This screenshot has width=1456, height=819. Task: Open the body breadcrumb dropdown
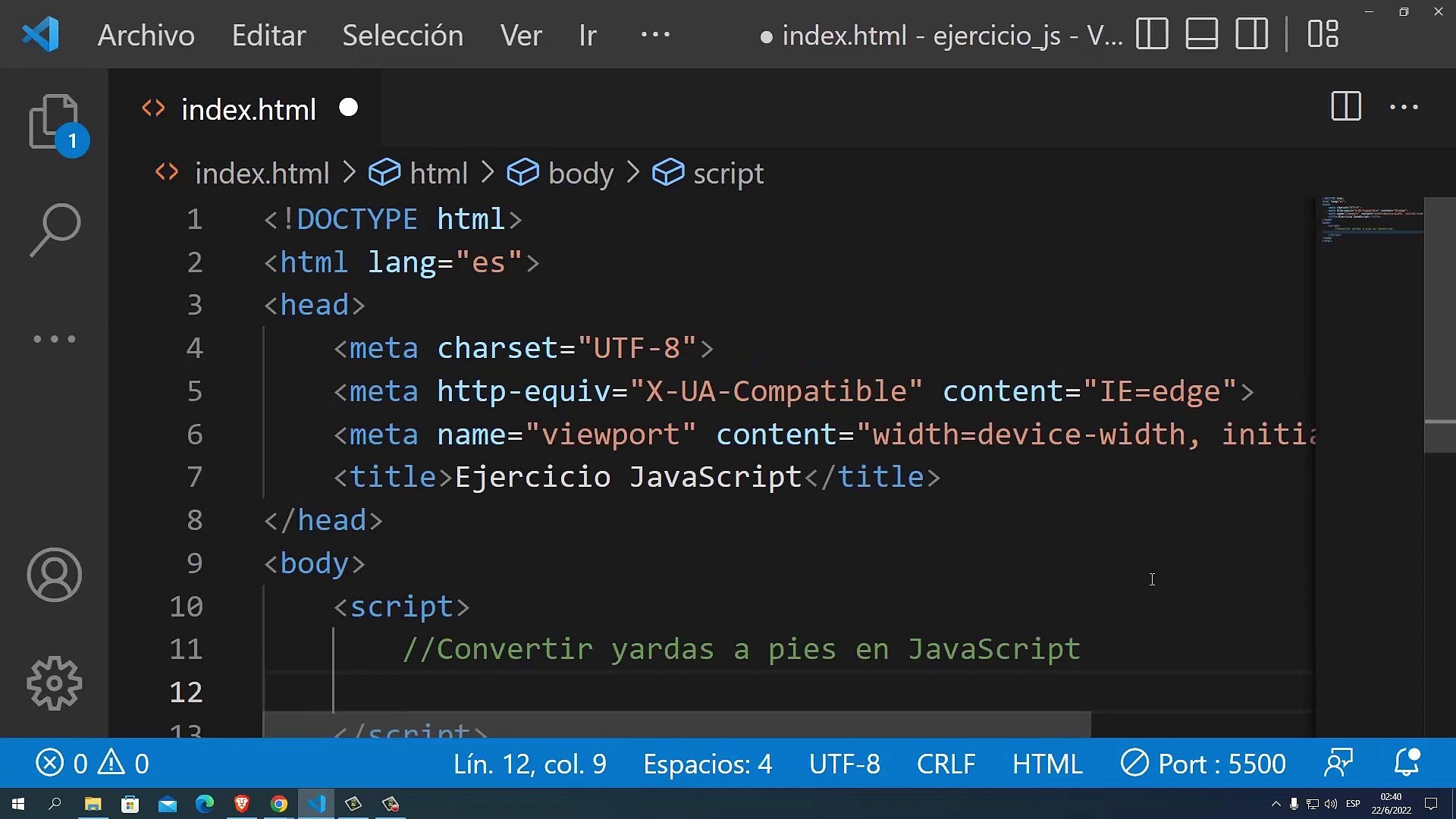[x=580, y=173]
